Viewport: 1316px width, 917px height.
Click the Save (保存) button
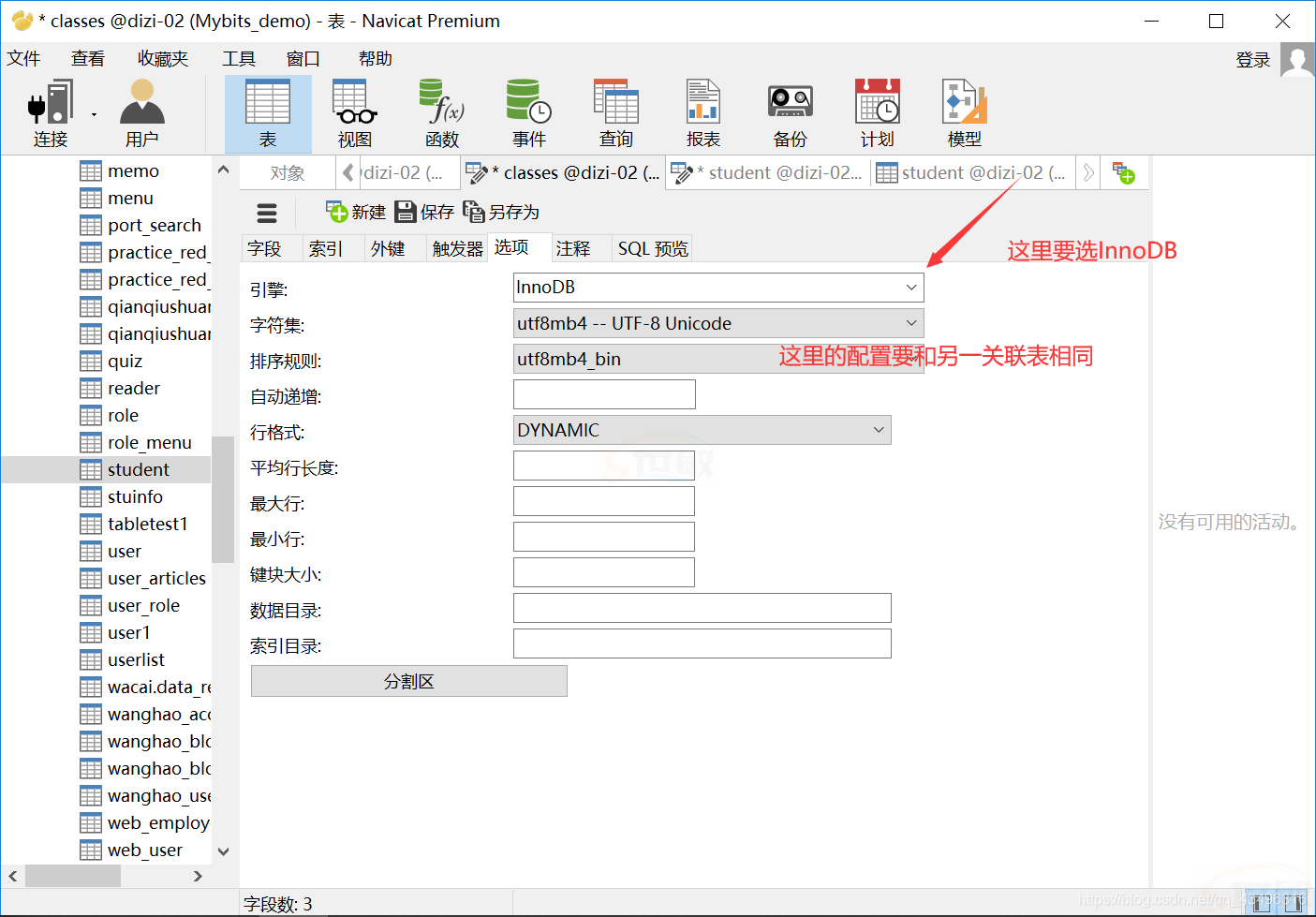(x=424, y=212)
